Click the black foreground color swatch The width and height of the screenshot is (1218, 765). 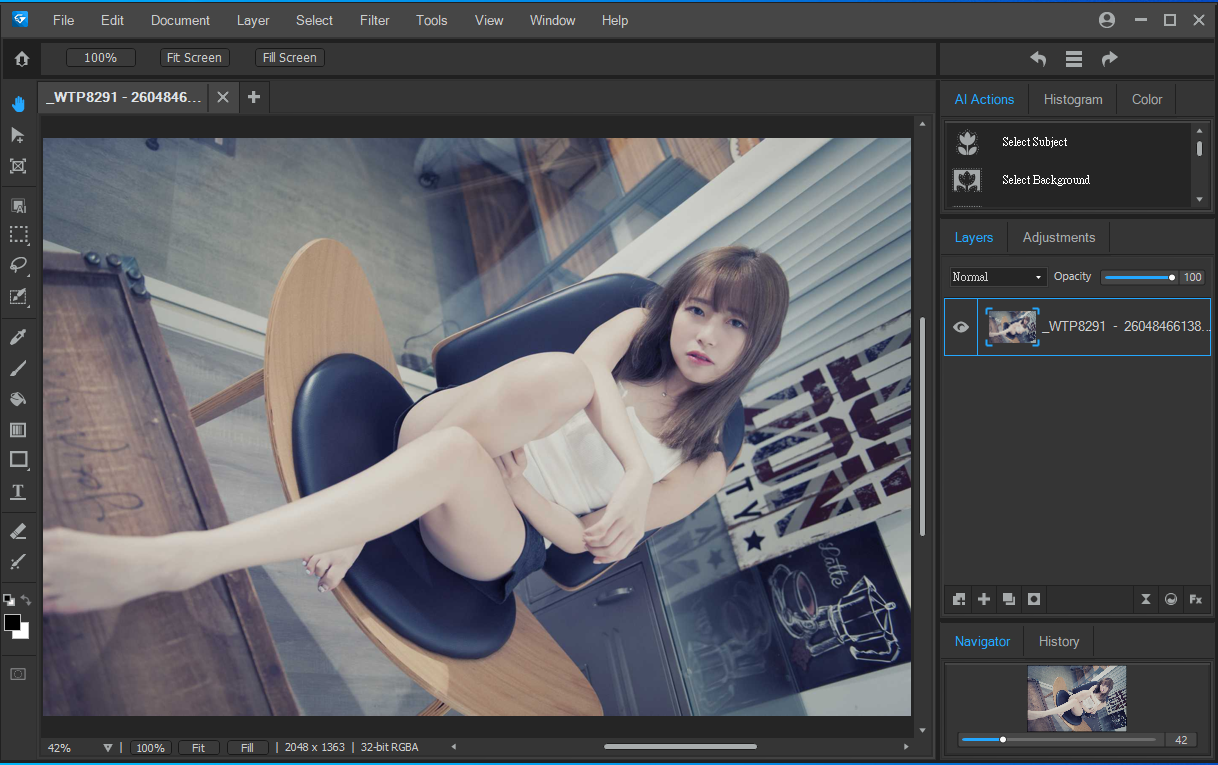[13, 623]
